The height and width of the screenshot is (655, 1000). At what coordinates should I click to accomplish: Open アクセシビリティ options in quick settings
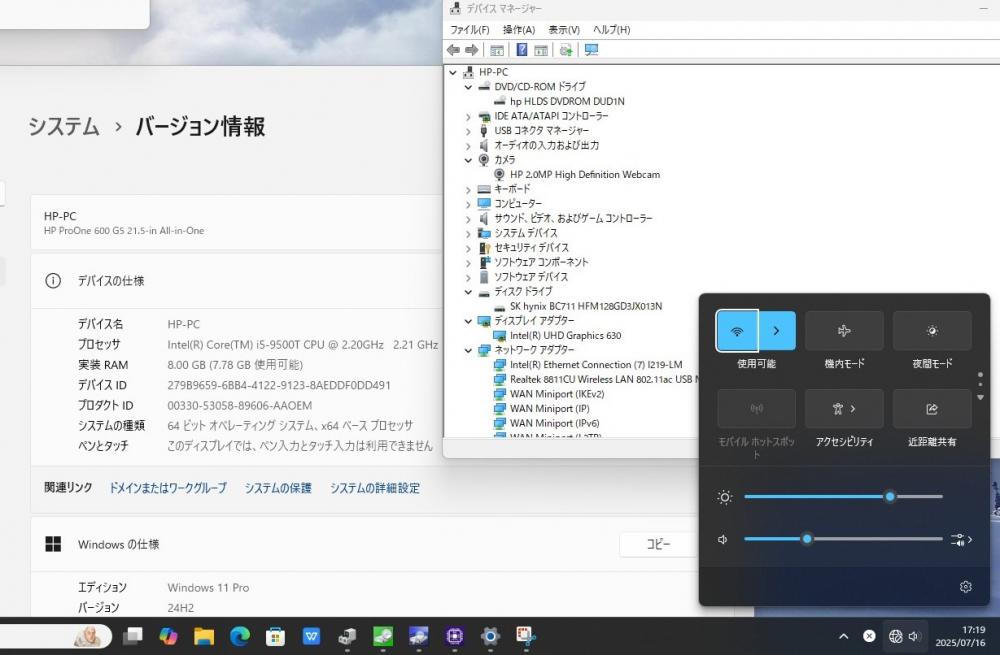pyautogui.click(x=844, y=409)
